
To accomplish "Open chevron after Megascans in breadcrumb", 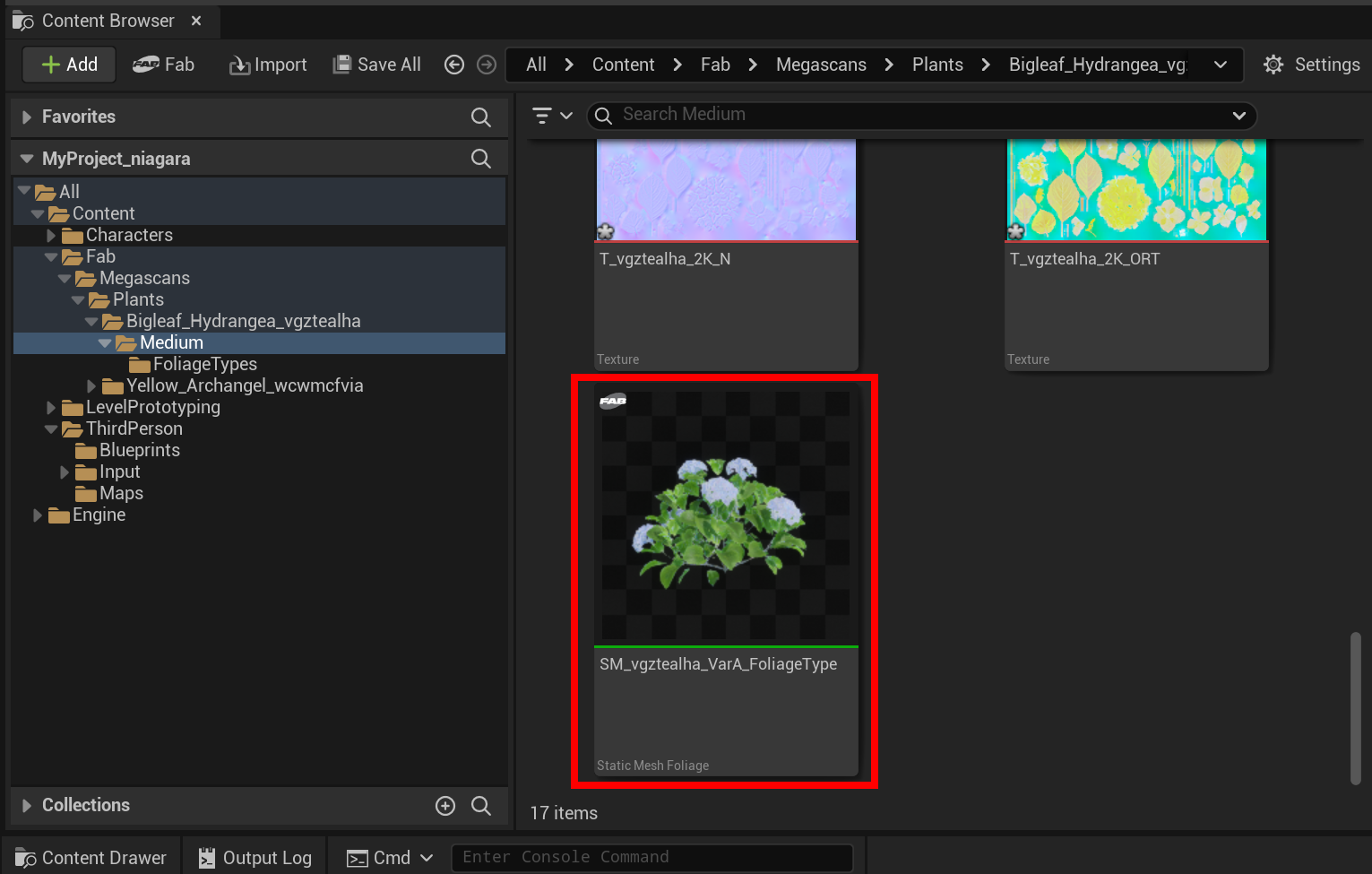I will (x=889, y=65).
